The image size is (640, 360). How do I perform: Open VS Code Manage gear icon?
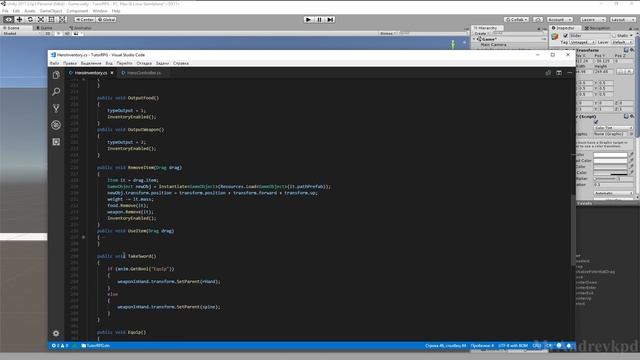pyautogui.click(x=56, y=333)
